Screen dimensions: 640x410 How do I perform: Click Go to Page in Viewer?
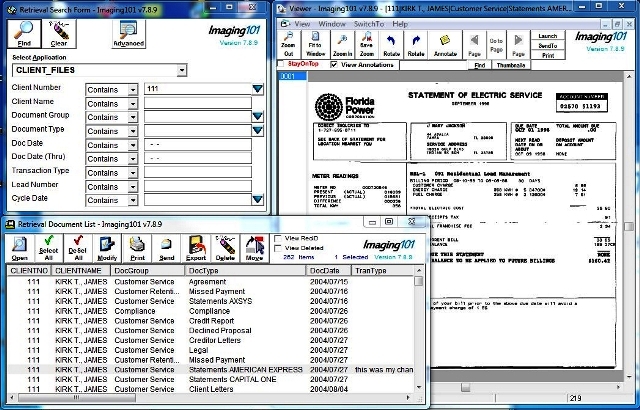point(496,45)
